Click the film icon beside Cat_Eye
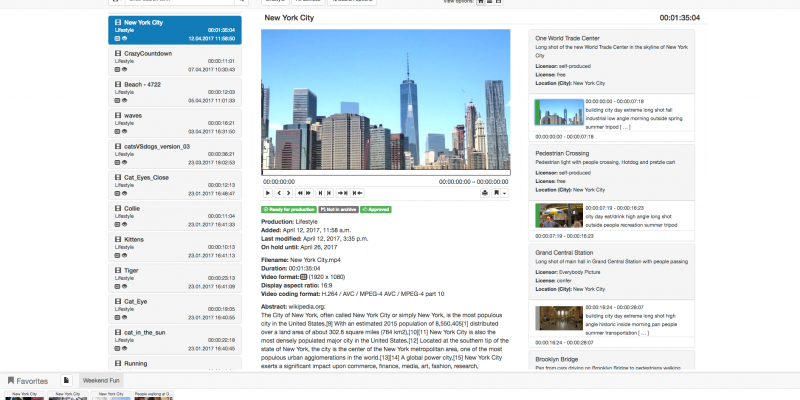800x400 pixels. (118, 302)
